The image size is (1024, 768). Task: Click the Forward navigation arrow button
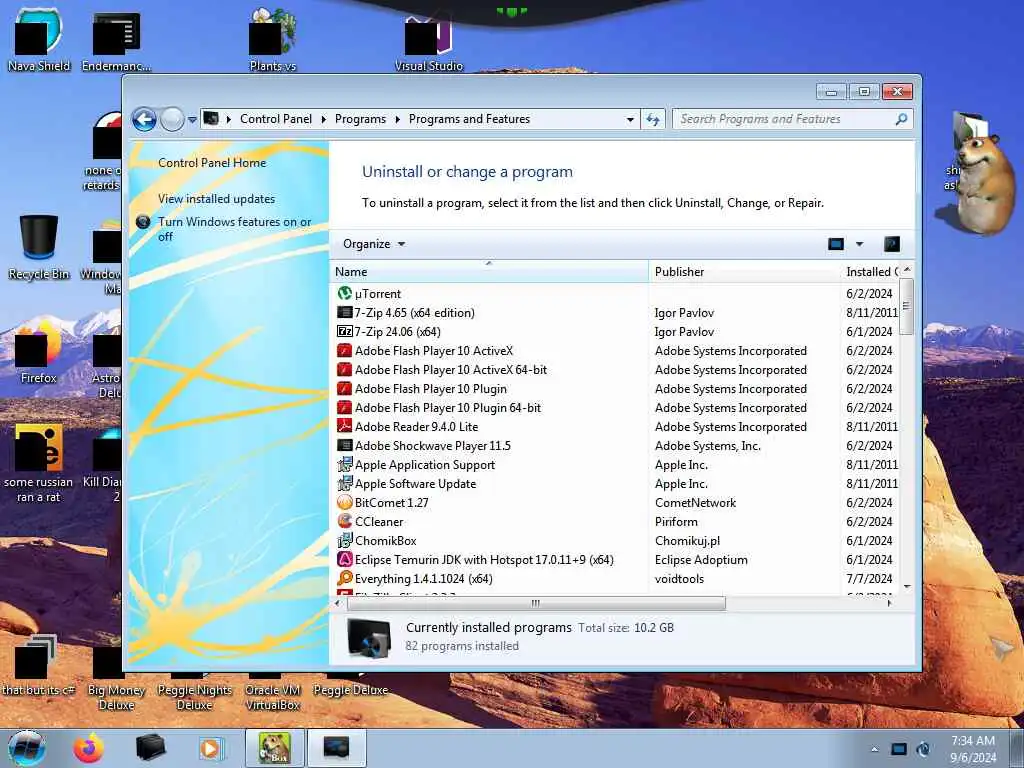click(172, 120)
